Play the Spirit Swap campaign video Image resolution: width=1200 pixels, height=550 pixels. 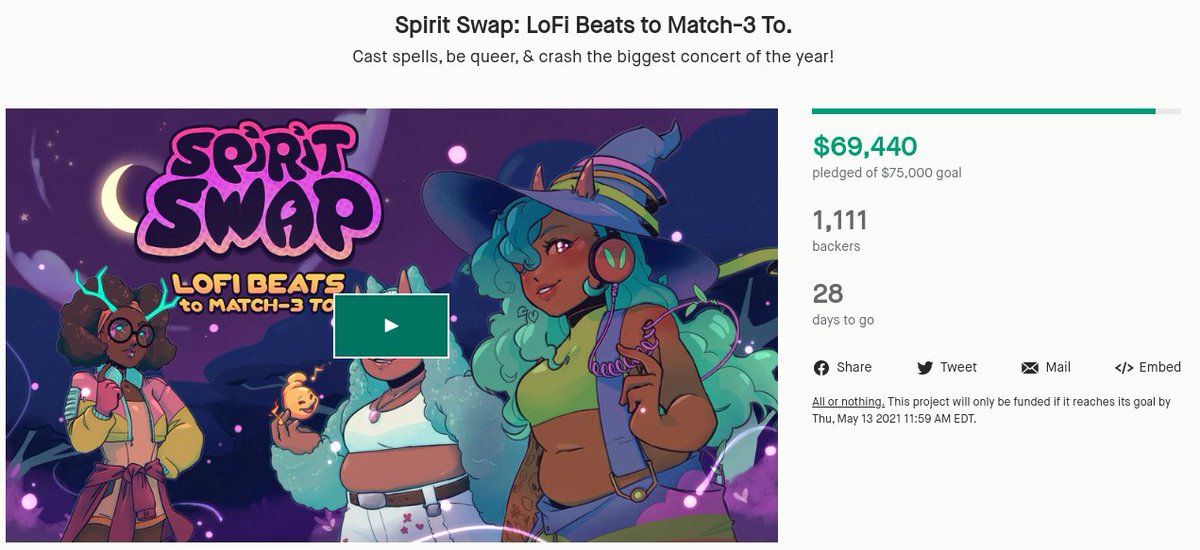pos(391,325)
